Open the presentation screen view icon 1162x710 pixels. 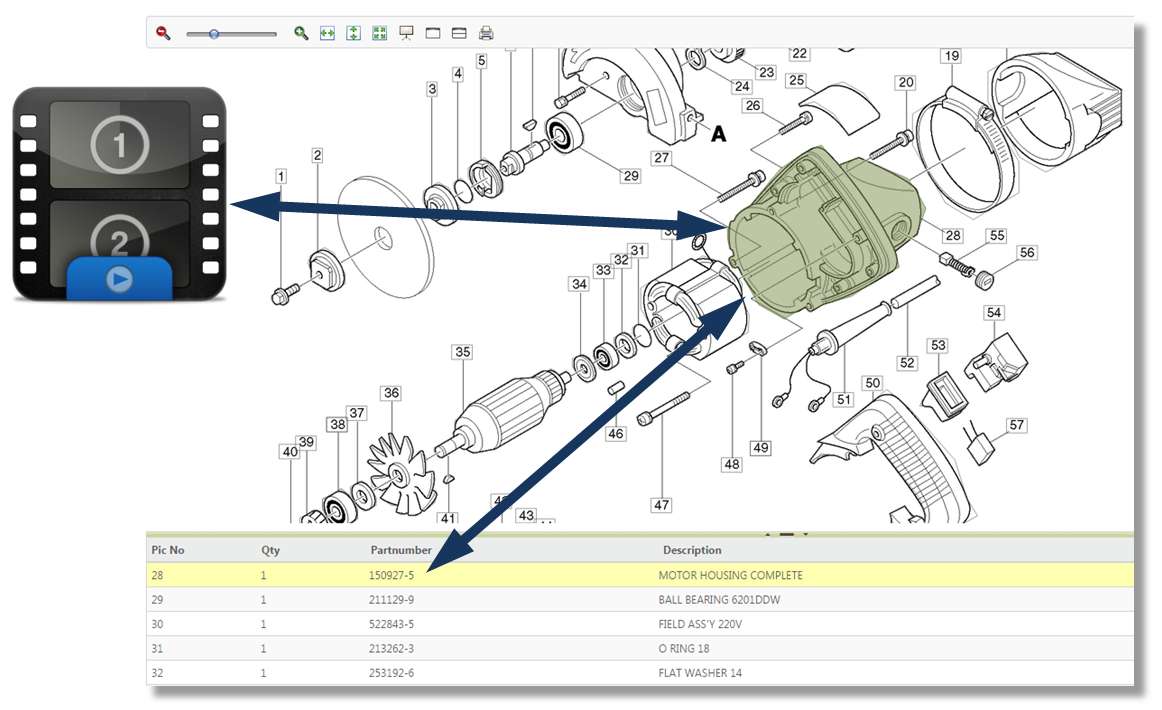click(406, 33)
